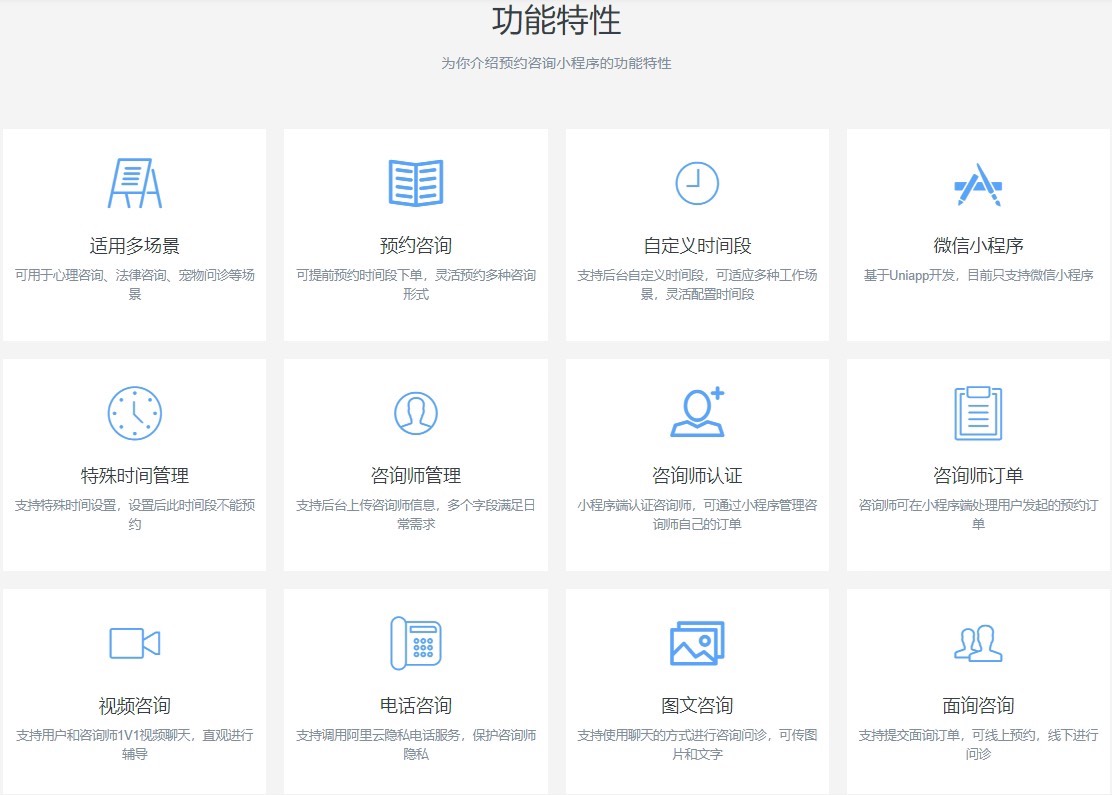Click the open book icon for 预约咨询
The image size is (1112, 795).
click(416, 183)
